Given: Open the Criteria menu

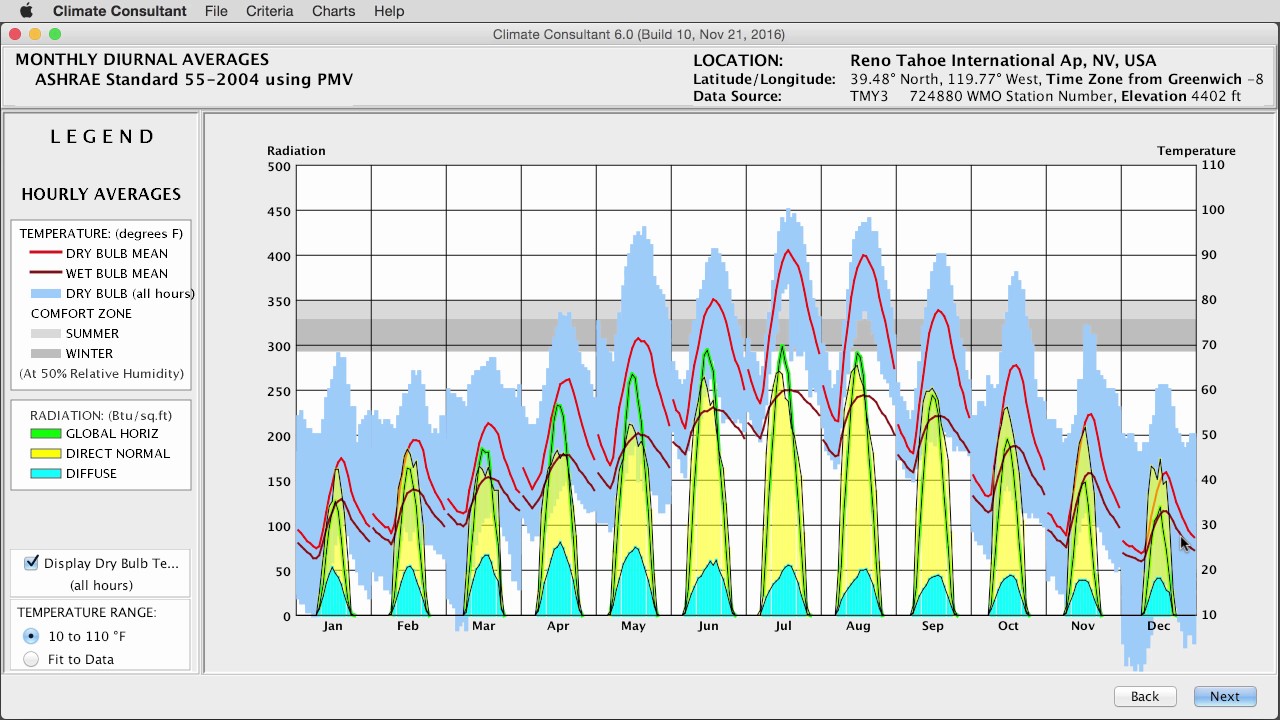Looking at the screenshot, I should click(x=269, y=11).
